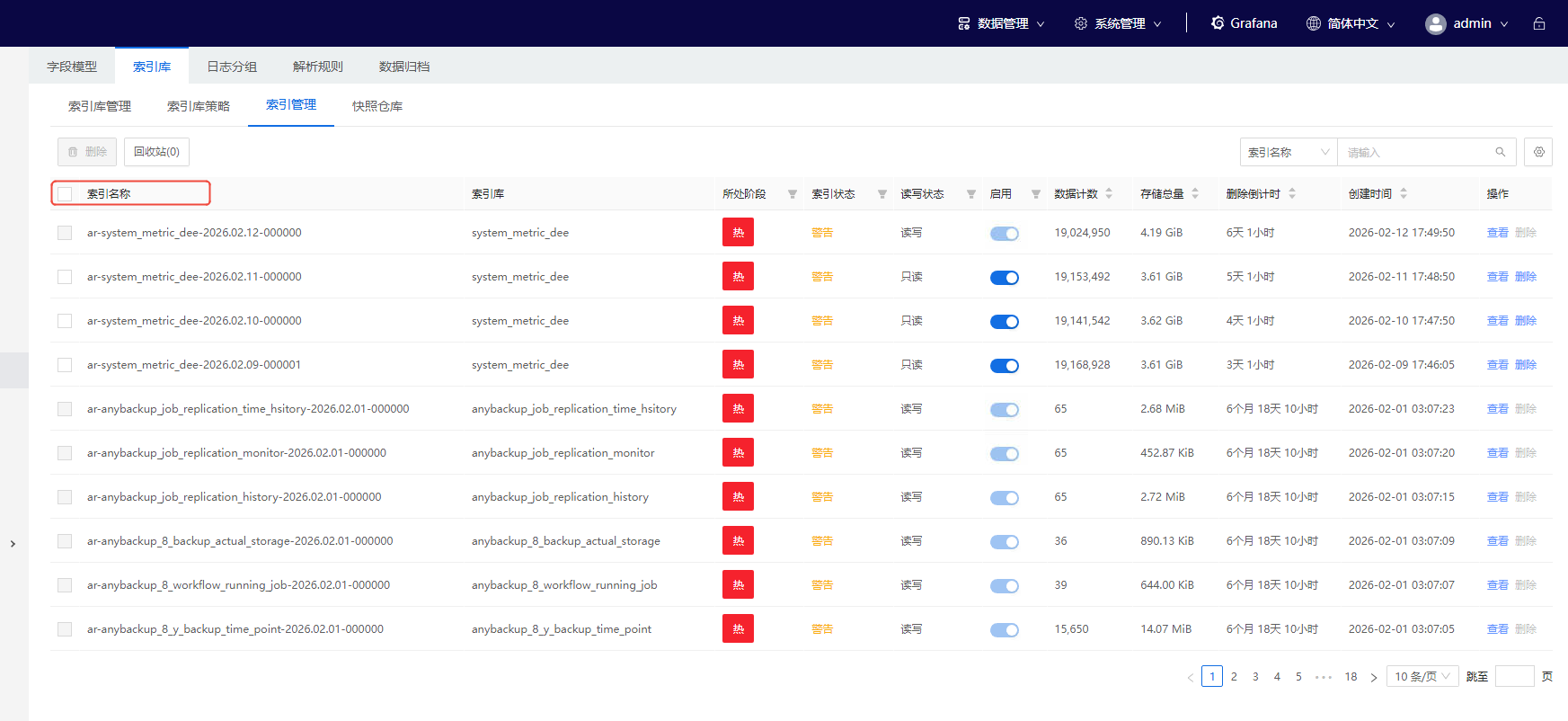Switch to 数据归档 tab
1568x721 pixels.
(404, 67)
